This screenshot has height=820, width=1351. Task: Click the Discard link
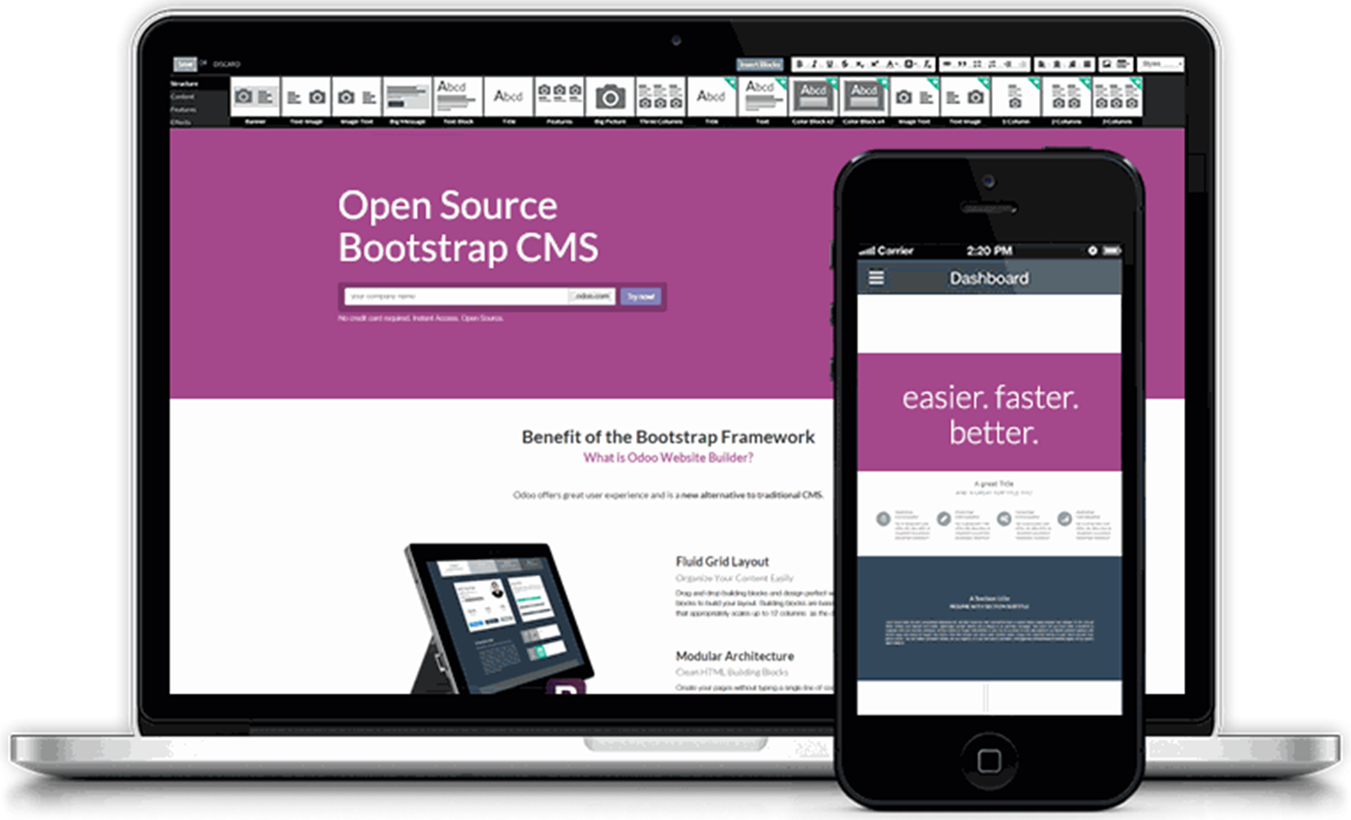(x=227, y=65)
